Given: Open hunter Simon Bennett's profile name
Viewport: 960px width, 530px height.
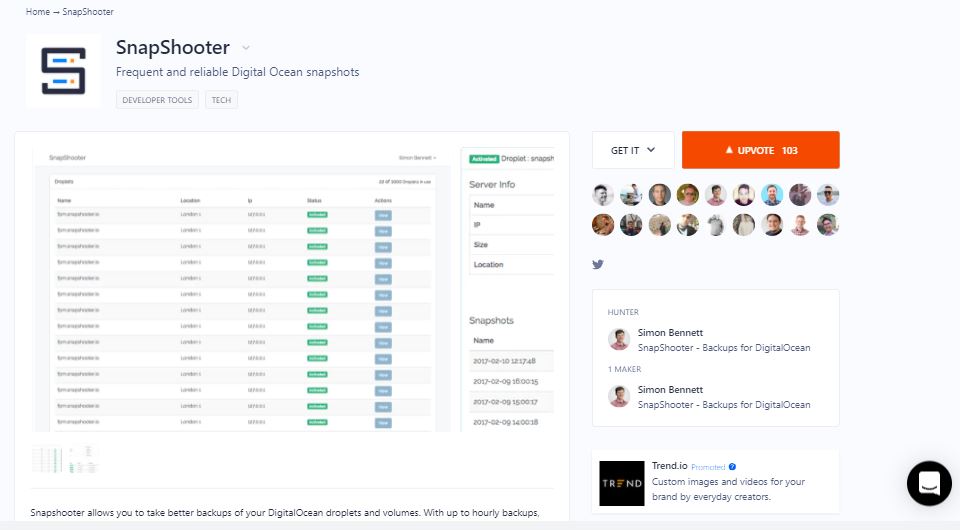Looking at the screenshot, I should click(670, 332).
